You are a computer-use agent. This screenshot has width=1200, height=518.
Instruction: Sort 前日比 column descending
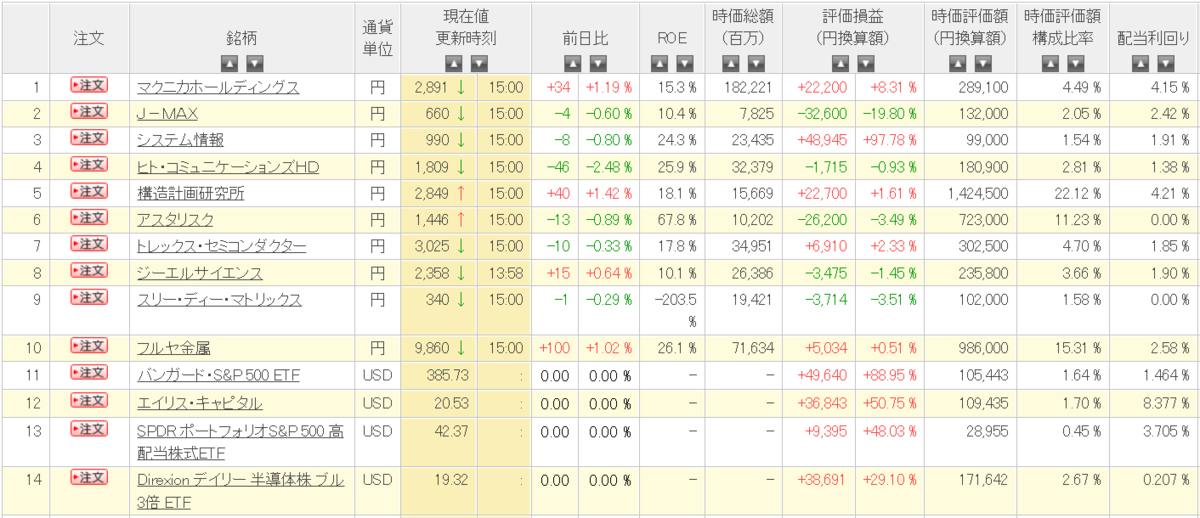[x=598, y=63]
